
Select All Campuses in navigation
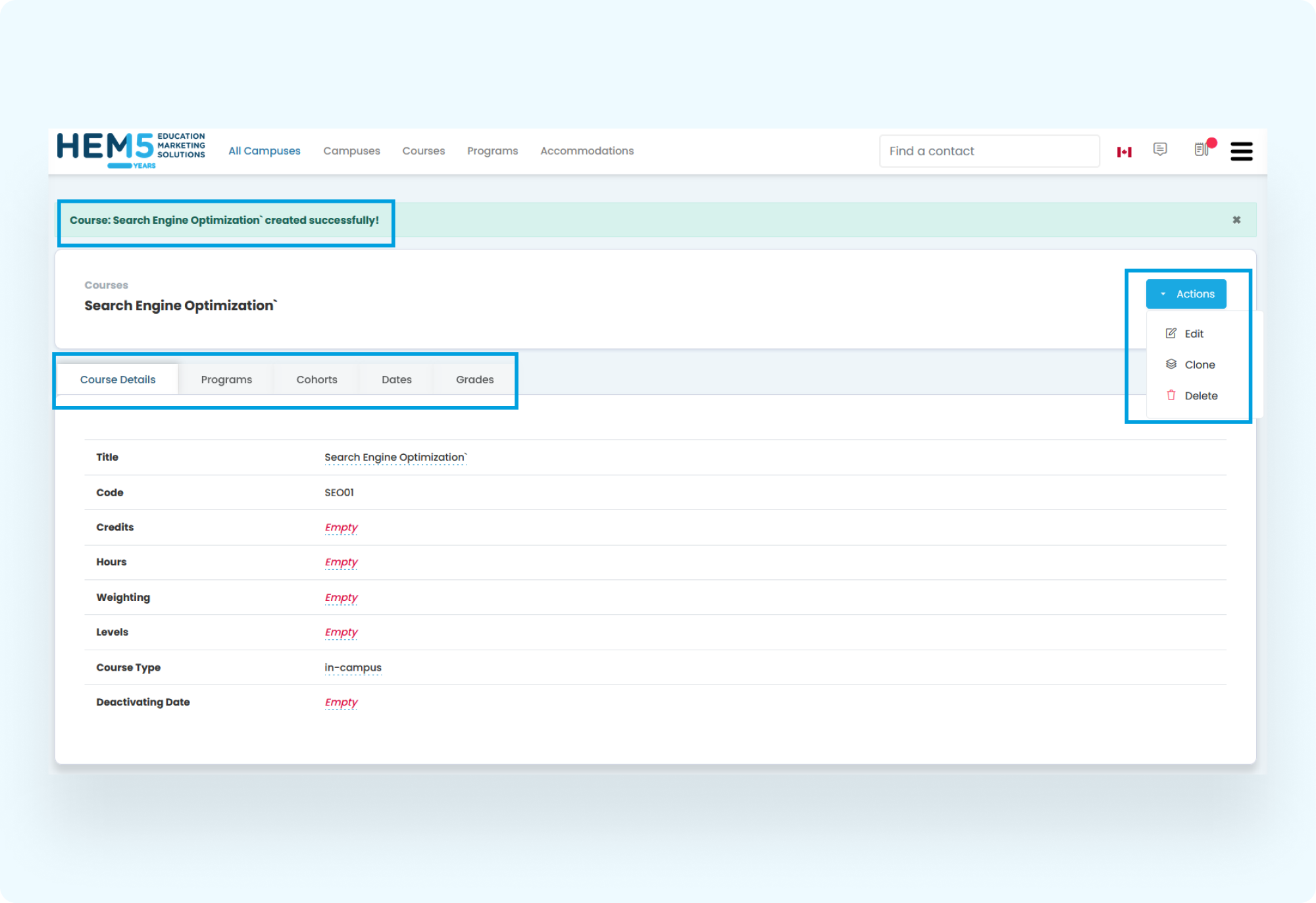(264, 151)
